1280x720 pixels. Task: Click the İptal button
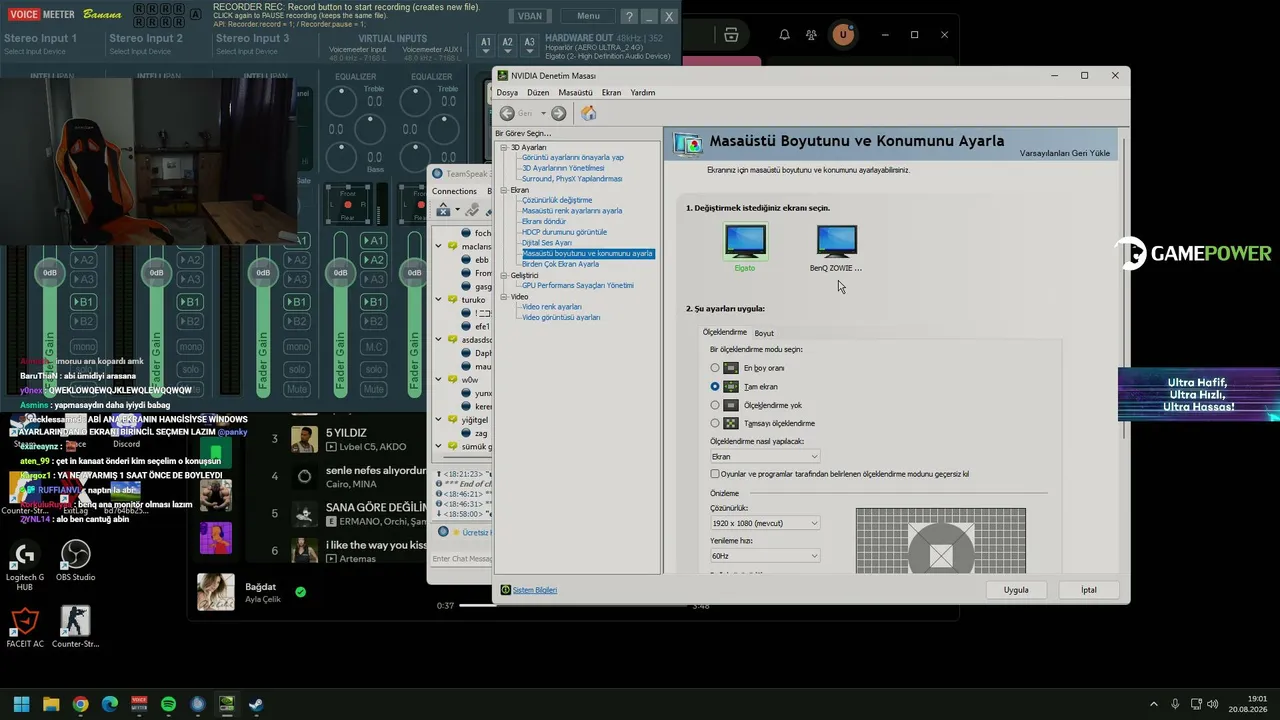(1089, 590)
